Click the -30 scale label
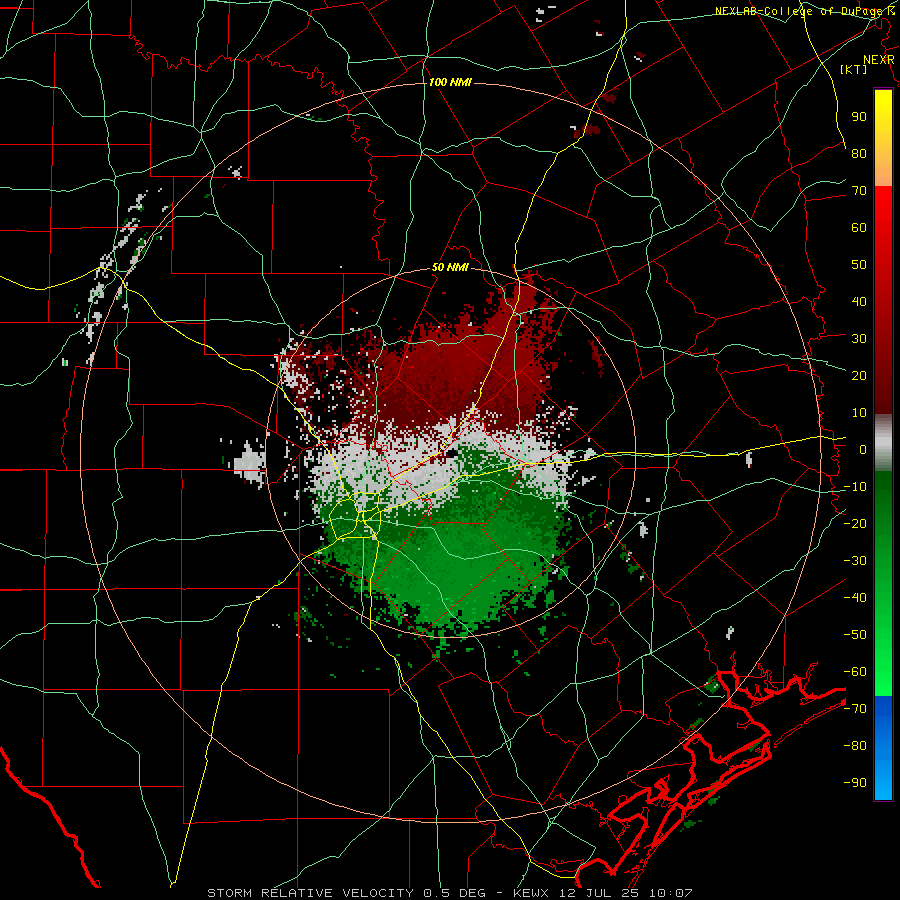 pos(855,561)
